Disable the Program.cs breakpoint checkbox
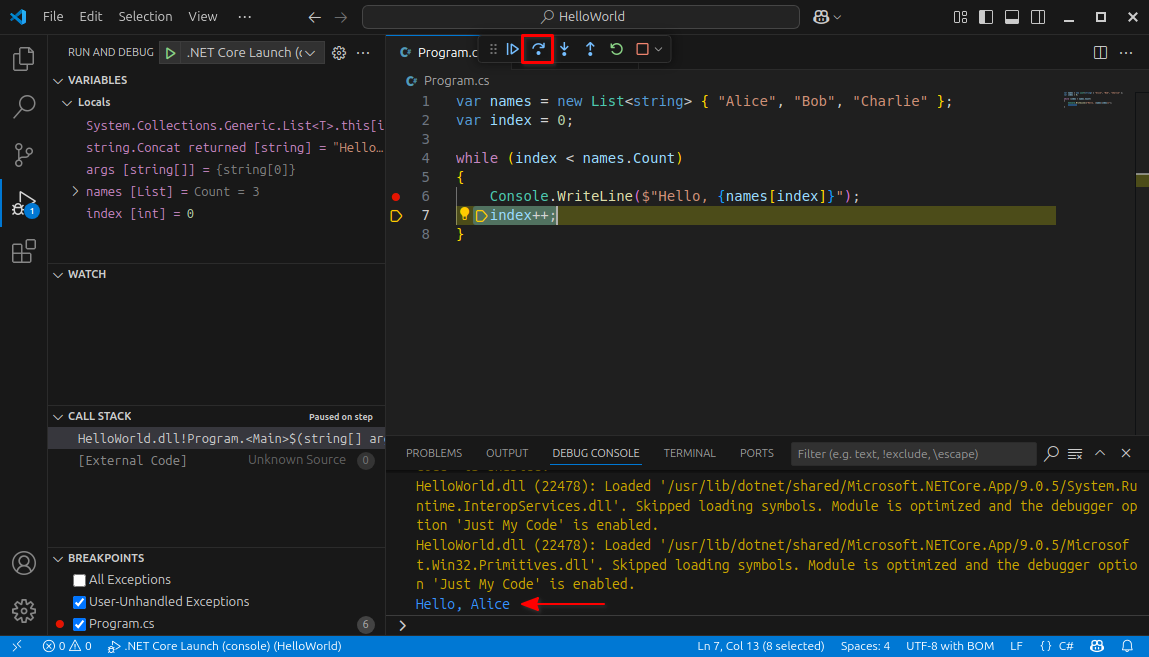The width and height of the screenshot is (1149, 657). (x=79, y=624)
